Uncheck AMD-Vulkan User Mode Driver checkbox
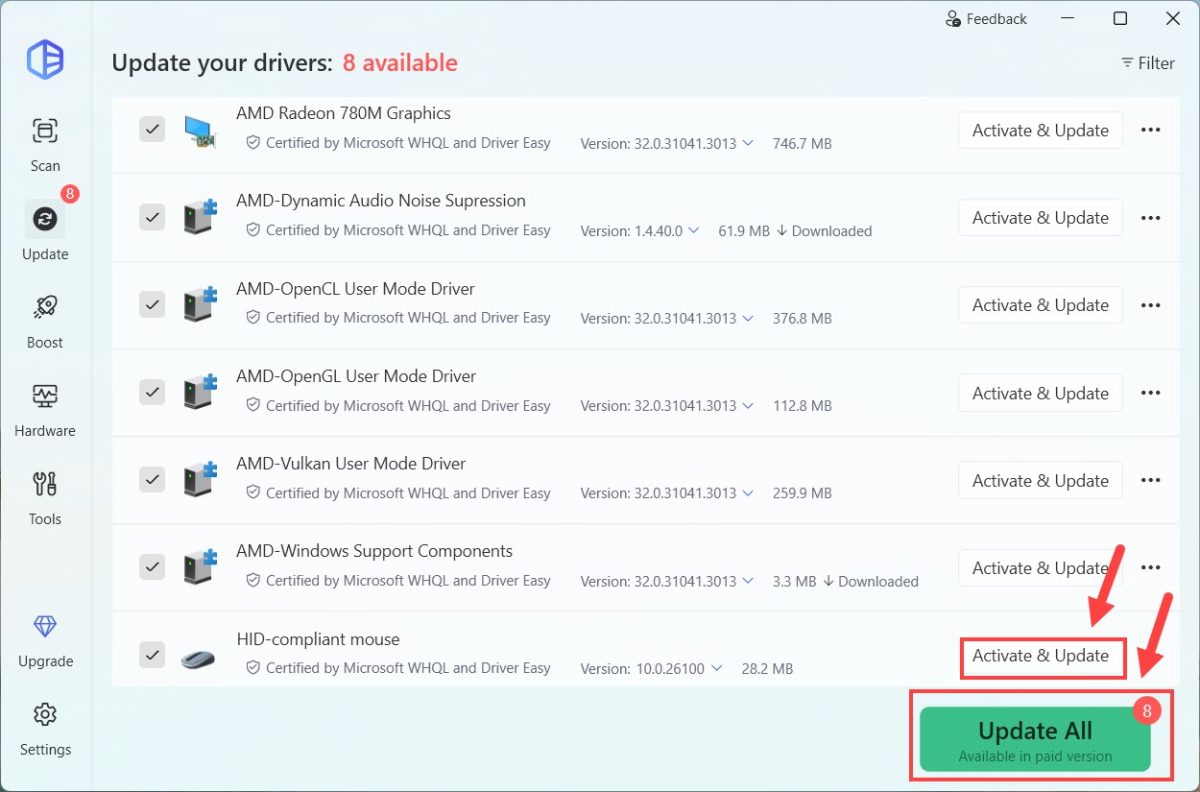 (152, 479)
